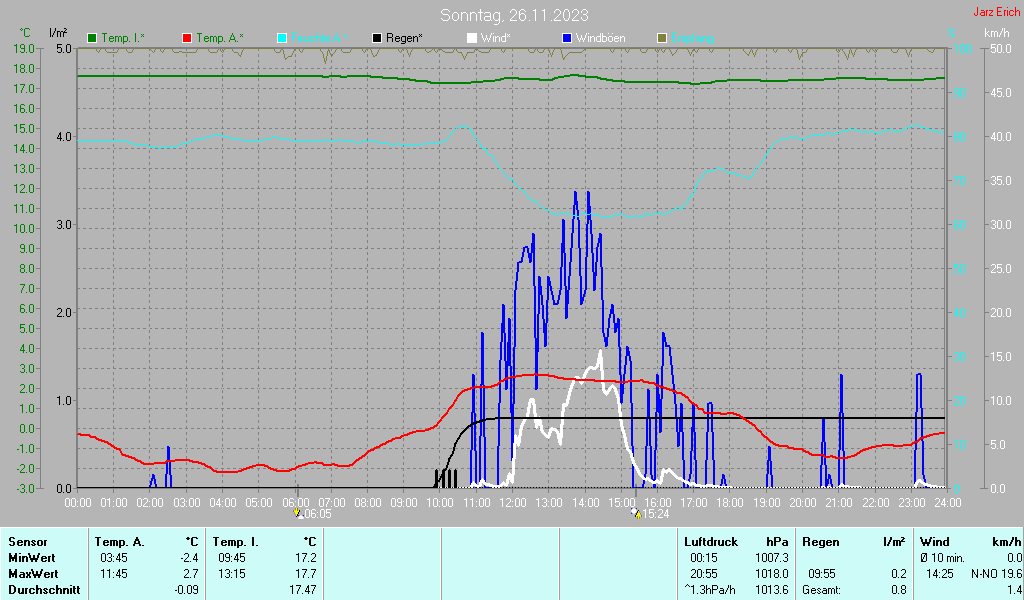
Task: Click the cyan Feuchte A. legend swatch
Action: tap(282, 39)
